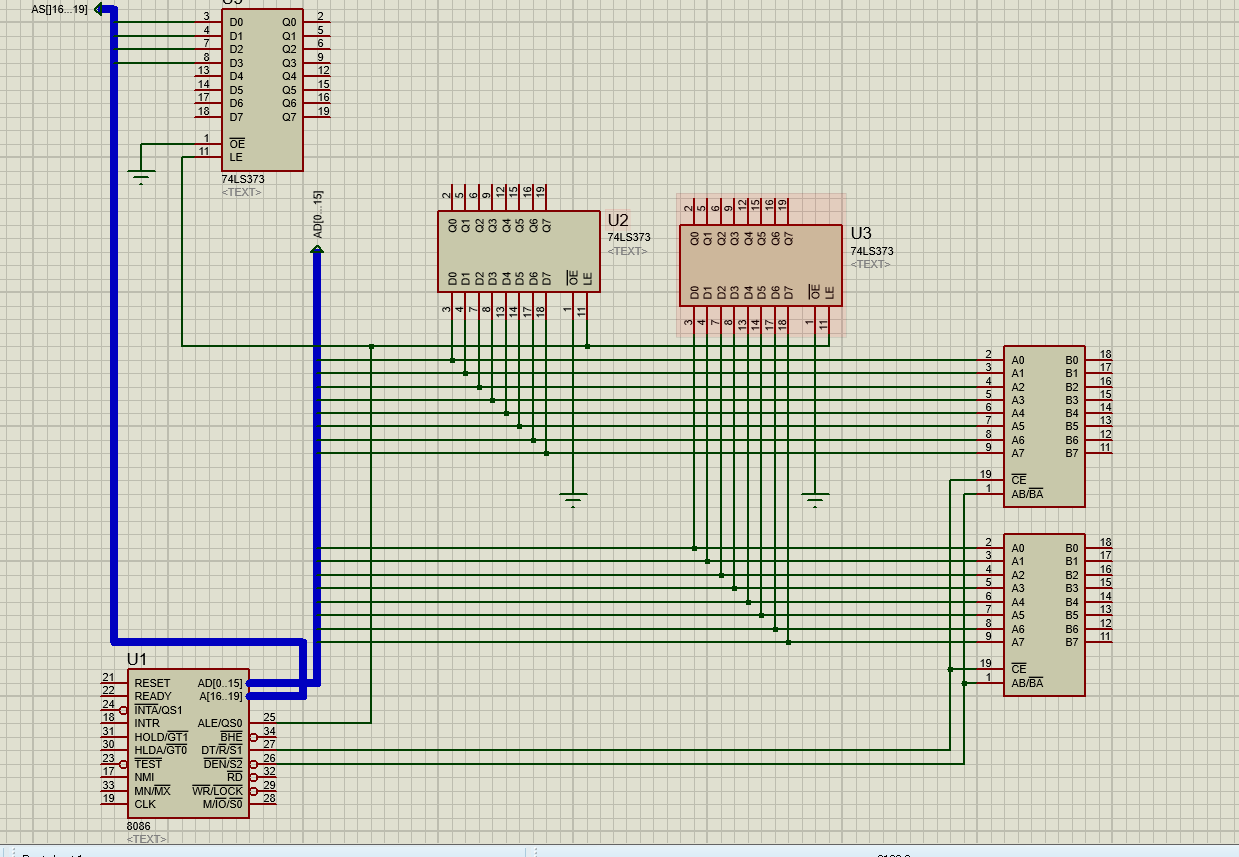This screenshot has width=1239, height=857.
Task: Select the lower bus transceiver chip
Action: click(x=1044, y=614)
